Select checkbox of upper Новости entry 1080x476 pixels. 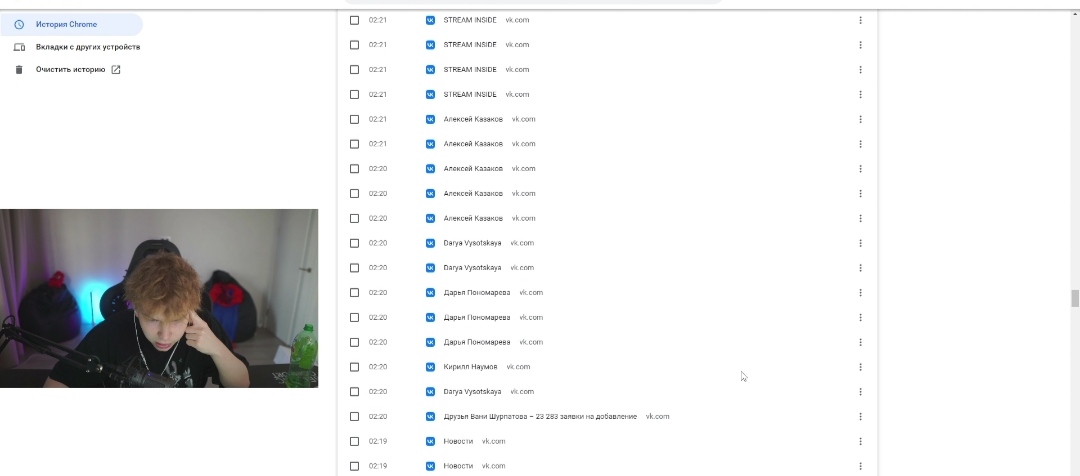tap(354, 442)
